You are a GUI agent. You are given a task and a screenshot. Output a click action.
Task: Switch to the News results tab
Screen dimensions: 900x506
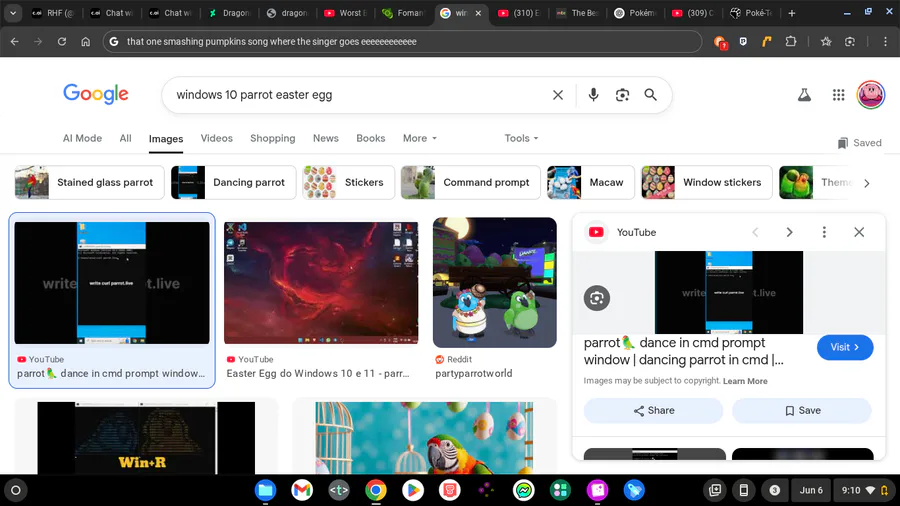(x=325, y=138)
